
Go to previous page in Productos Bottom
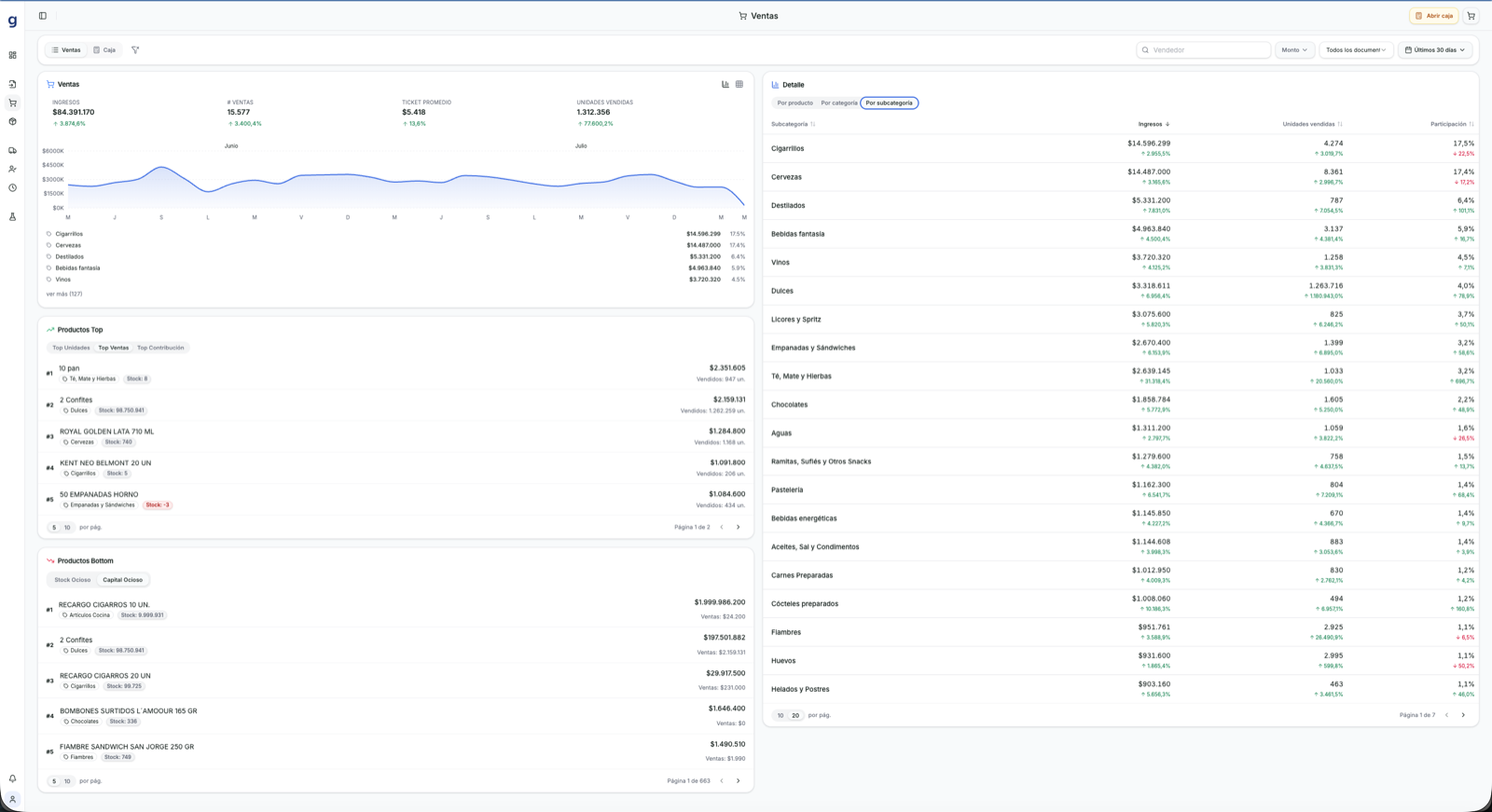pyautogui.click(x=722, y=781)
